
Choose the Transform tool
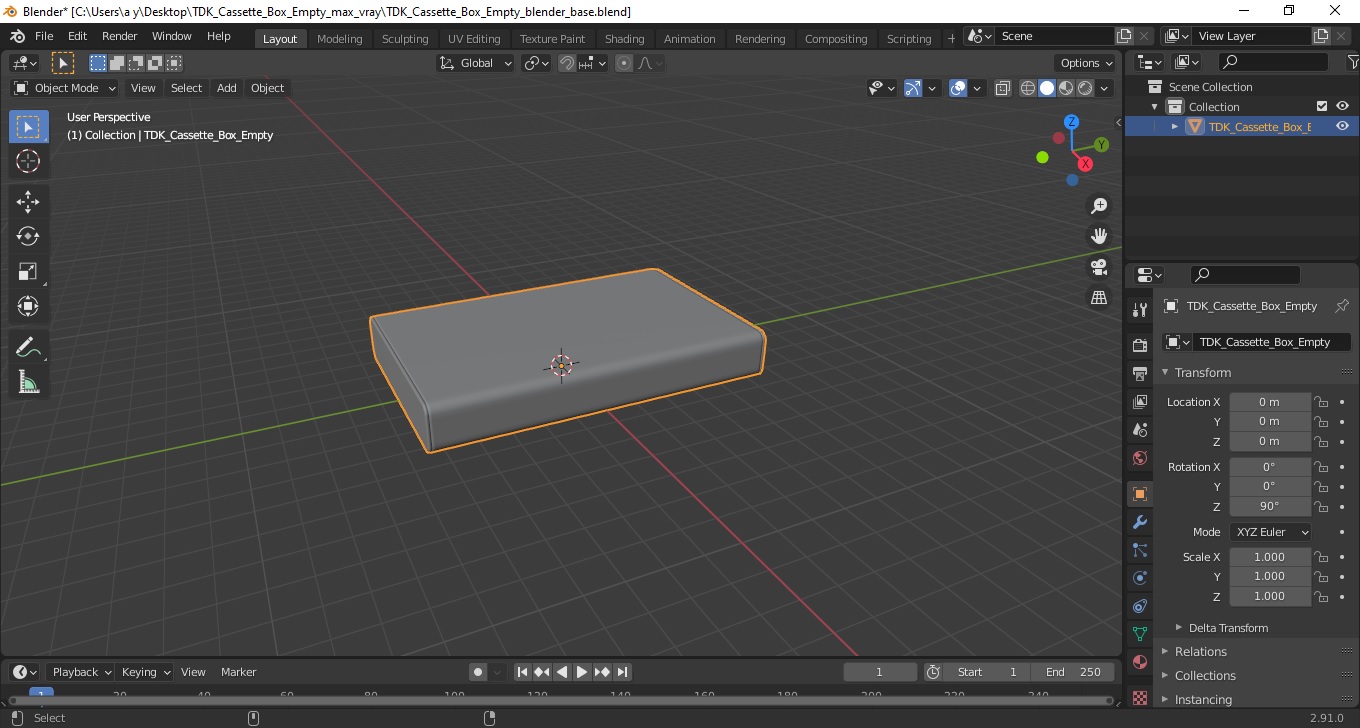(x=28, y=306)
